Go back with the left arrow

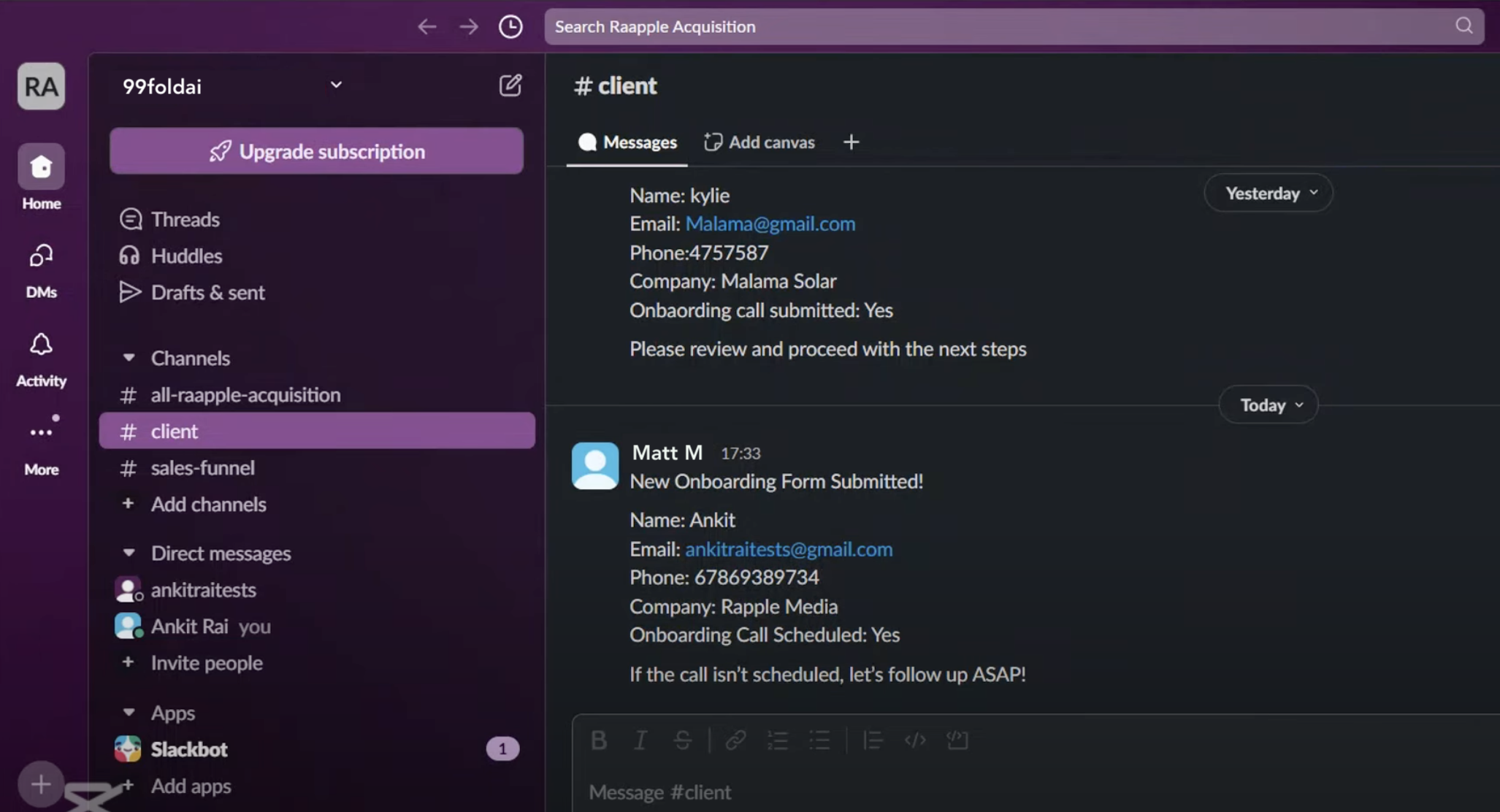(x=427, y=27)
